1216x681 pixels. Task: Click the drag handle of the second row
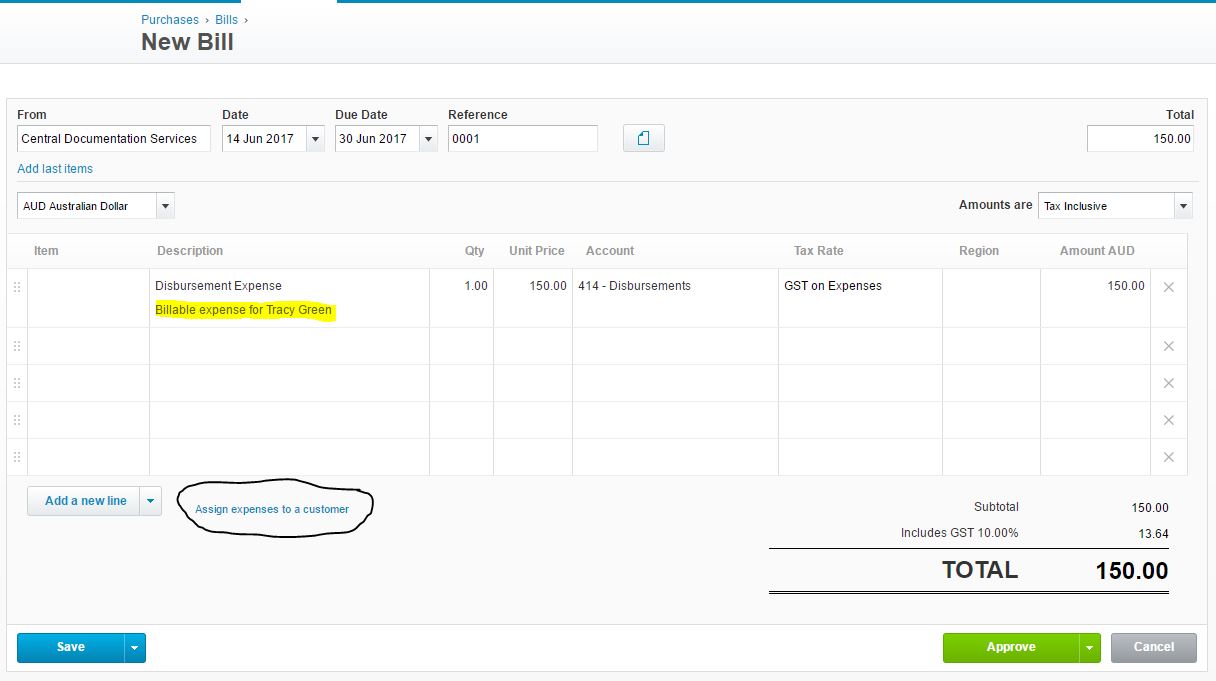pos(17,346)
